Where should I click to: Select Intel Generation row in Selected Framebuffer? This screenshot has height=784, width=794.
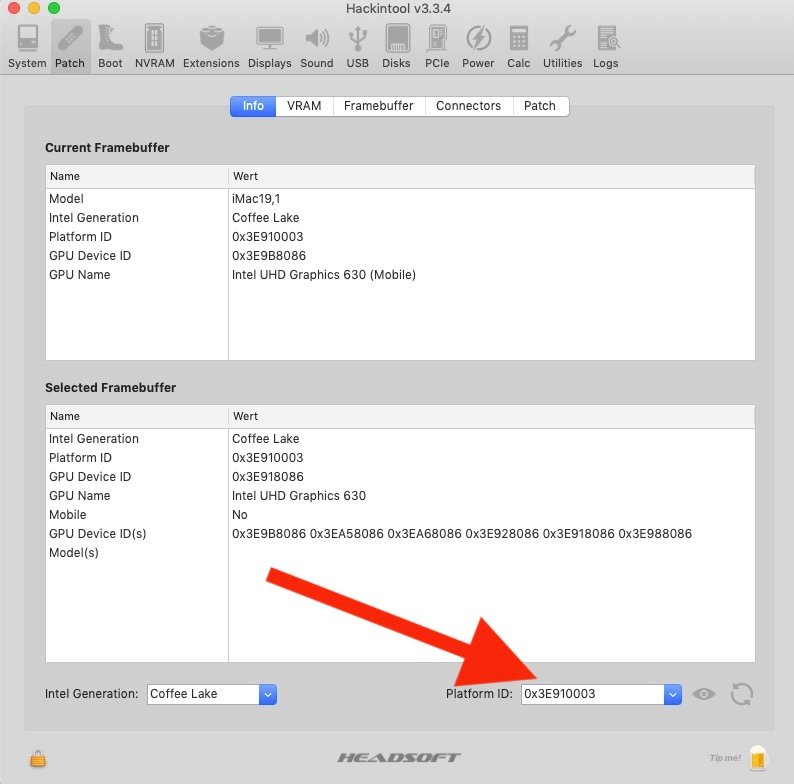[400, 439]
